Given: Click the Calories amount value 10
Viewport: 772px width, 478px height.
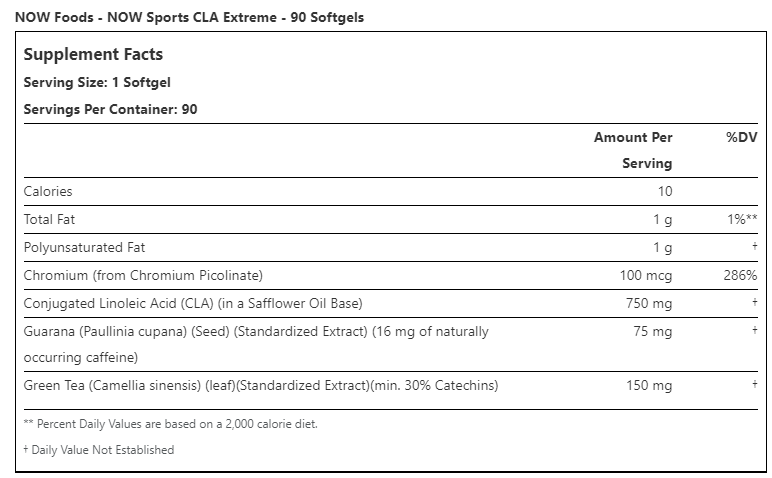Looking at the screenshot, I should 665,191.
